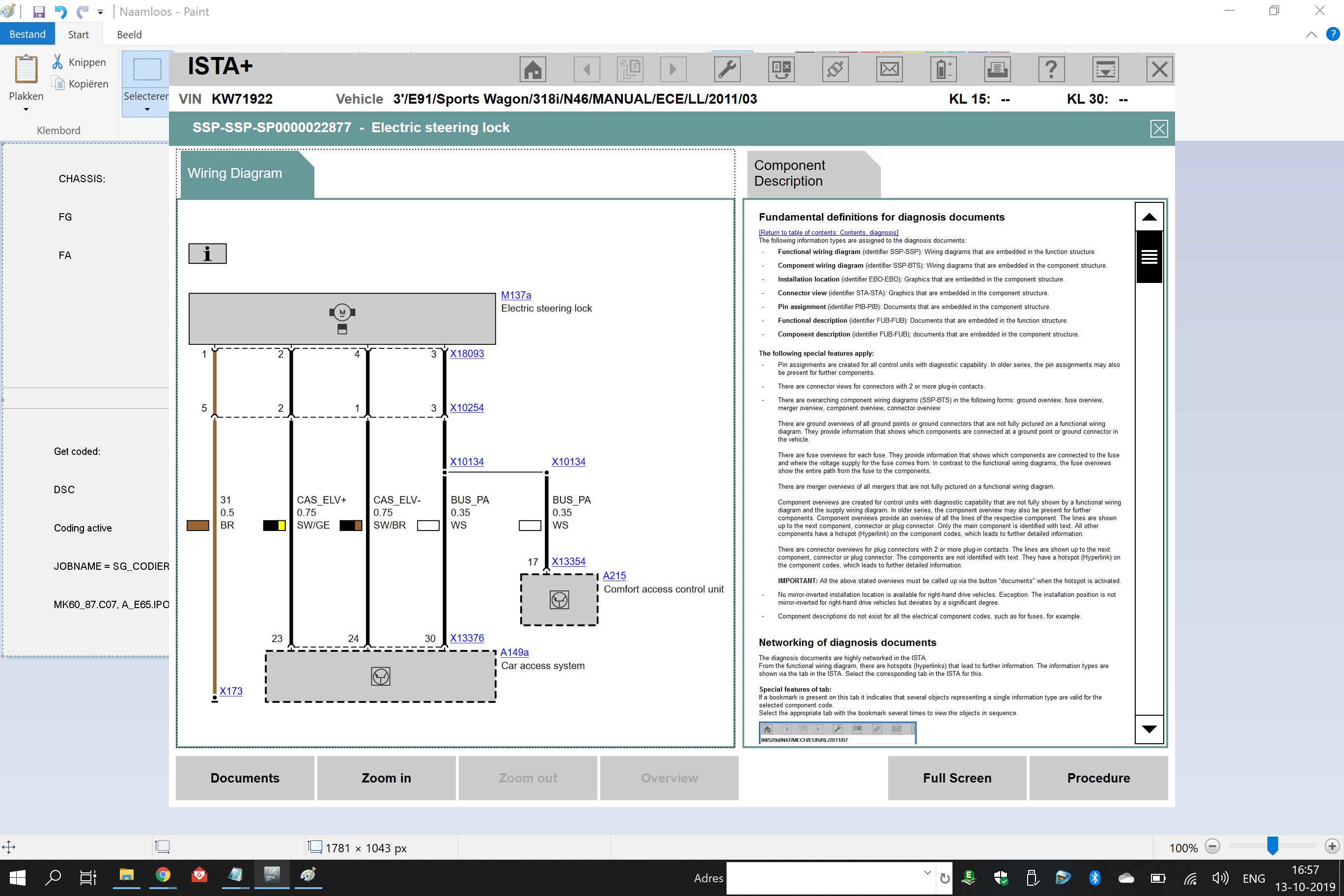
Task: Select the Component Description tab
Action: click(812, 174)
